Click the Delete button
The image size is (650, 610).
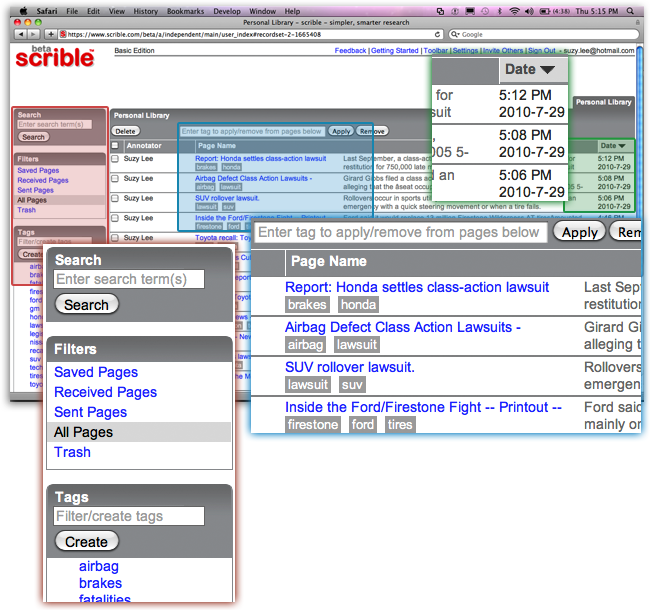[126, 131]
